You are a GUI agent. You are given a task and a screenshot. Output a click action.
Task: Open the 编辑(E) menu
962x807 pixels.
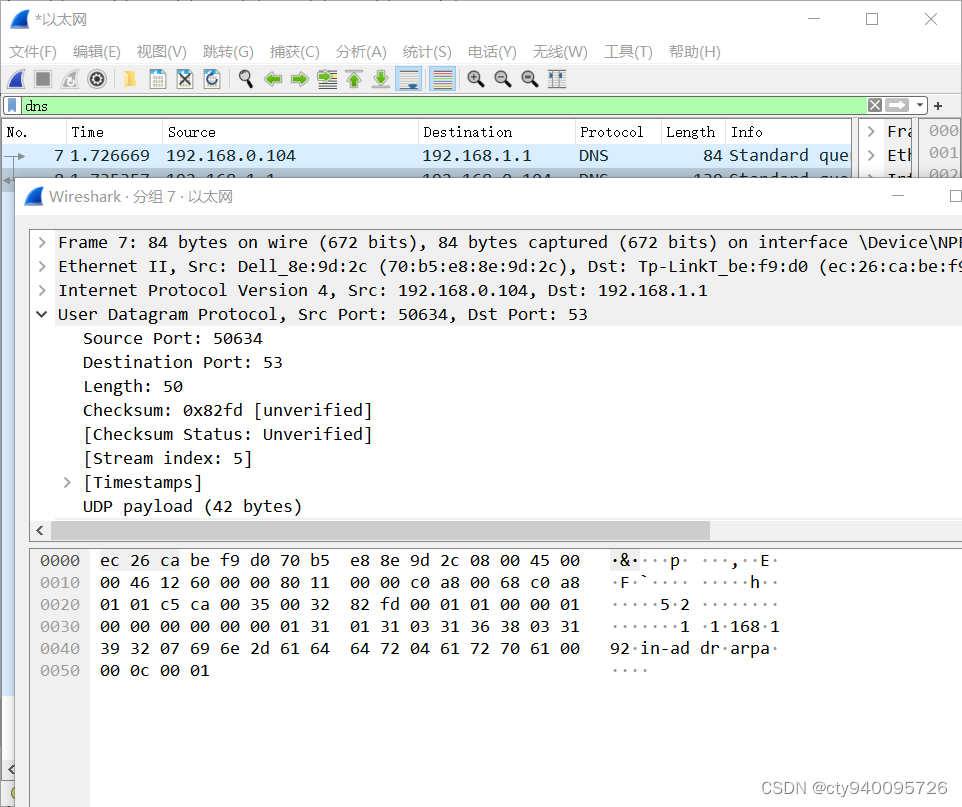coord(96,52)
